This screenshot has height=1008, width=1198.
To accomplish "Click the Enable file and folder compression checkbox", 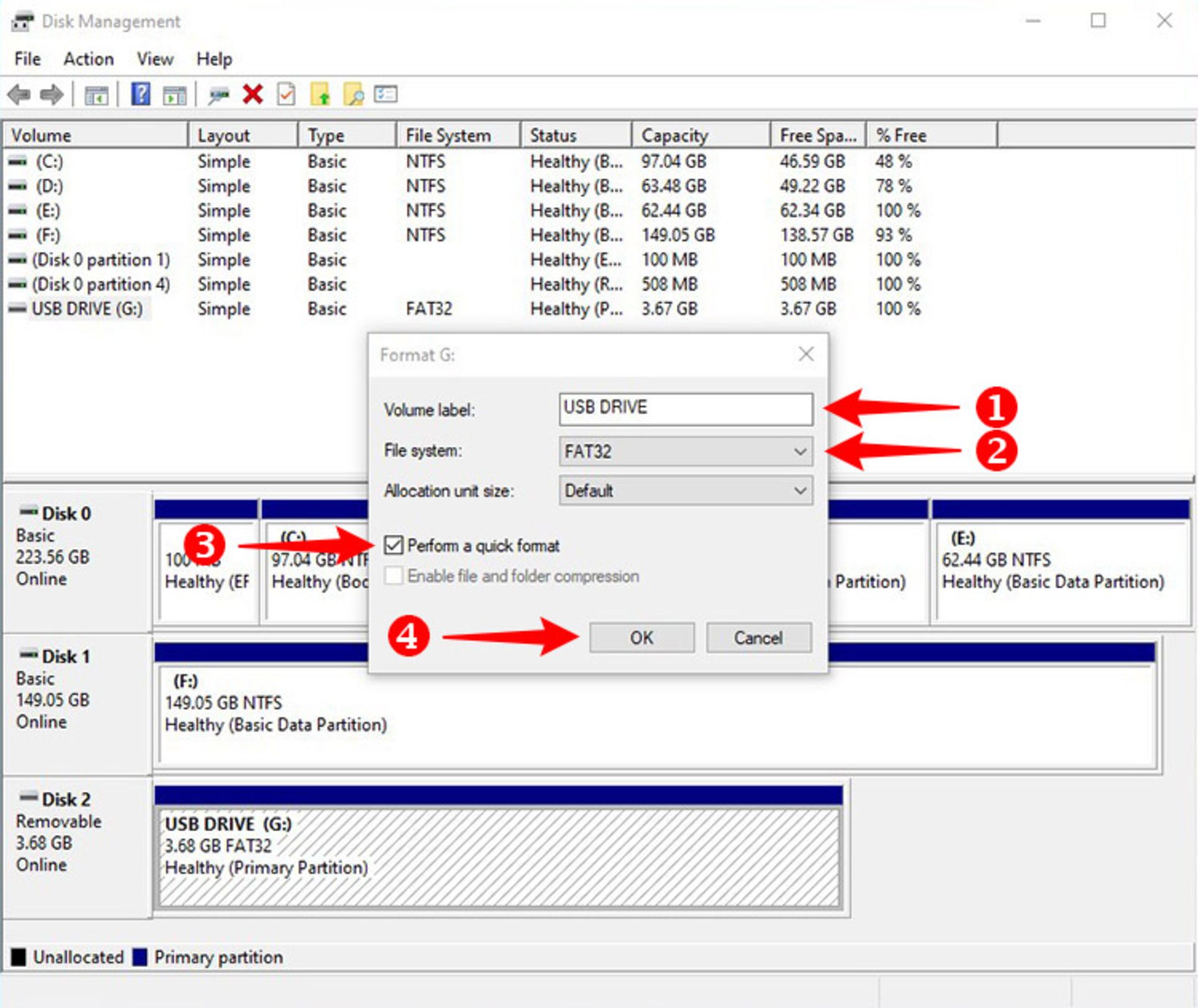I will click(393, 575).
